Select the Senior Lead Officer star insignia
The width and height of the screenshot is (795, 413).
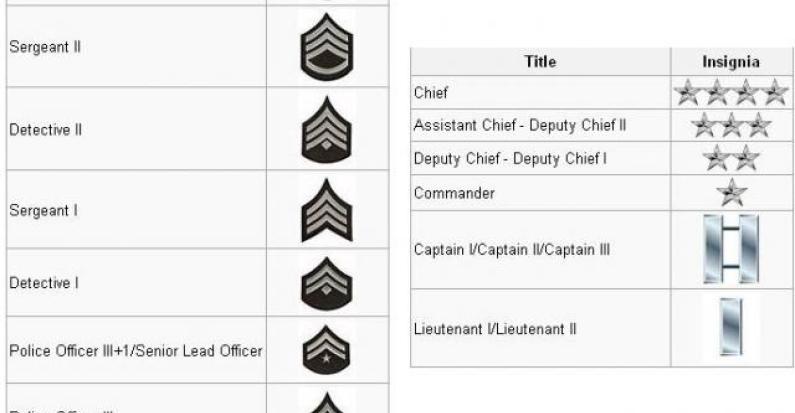[327, 350]
